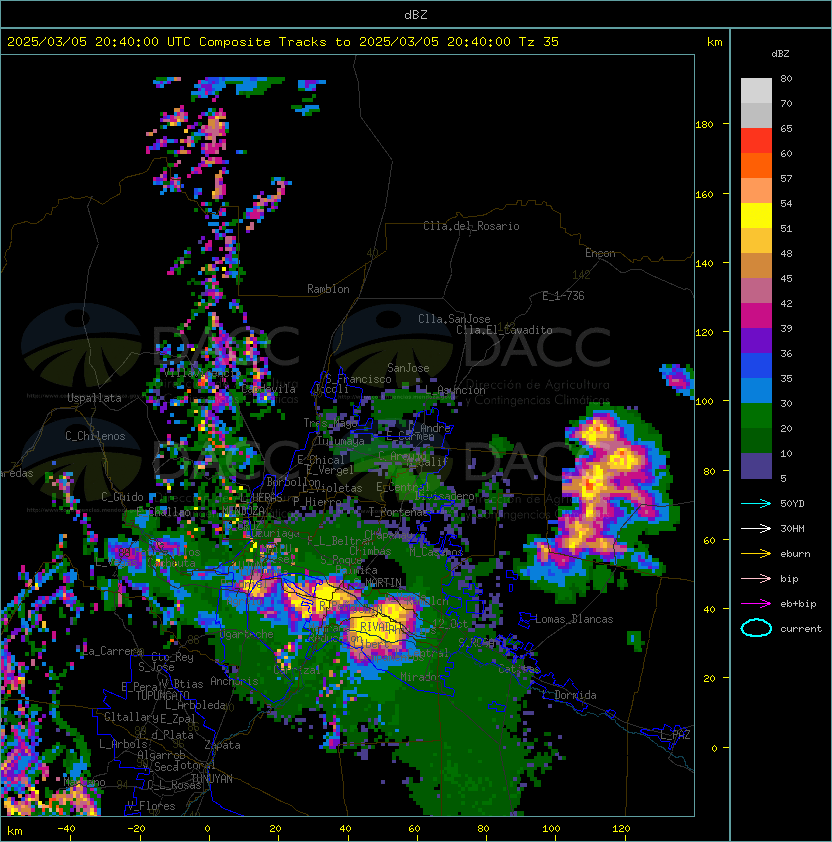Click the '-20' tick on the bottom axis

click(x=135, y=829)
